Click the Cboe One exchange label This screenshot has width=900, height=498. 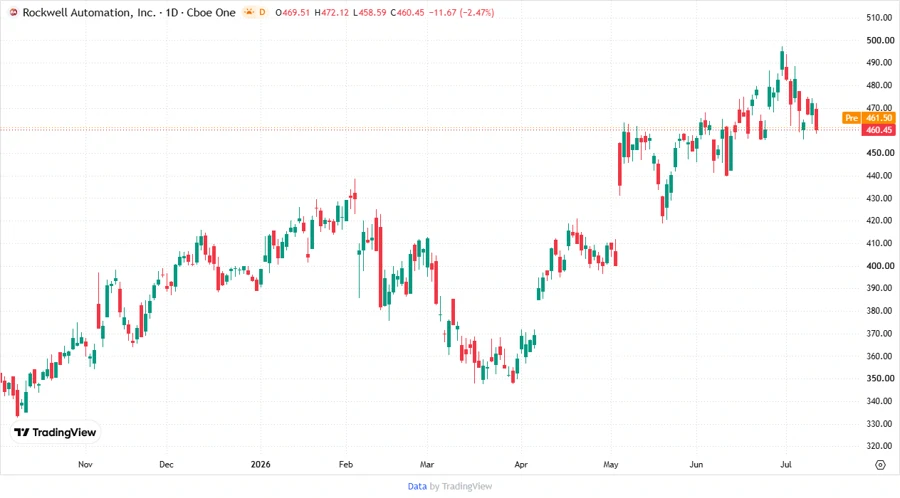[211, 13]
